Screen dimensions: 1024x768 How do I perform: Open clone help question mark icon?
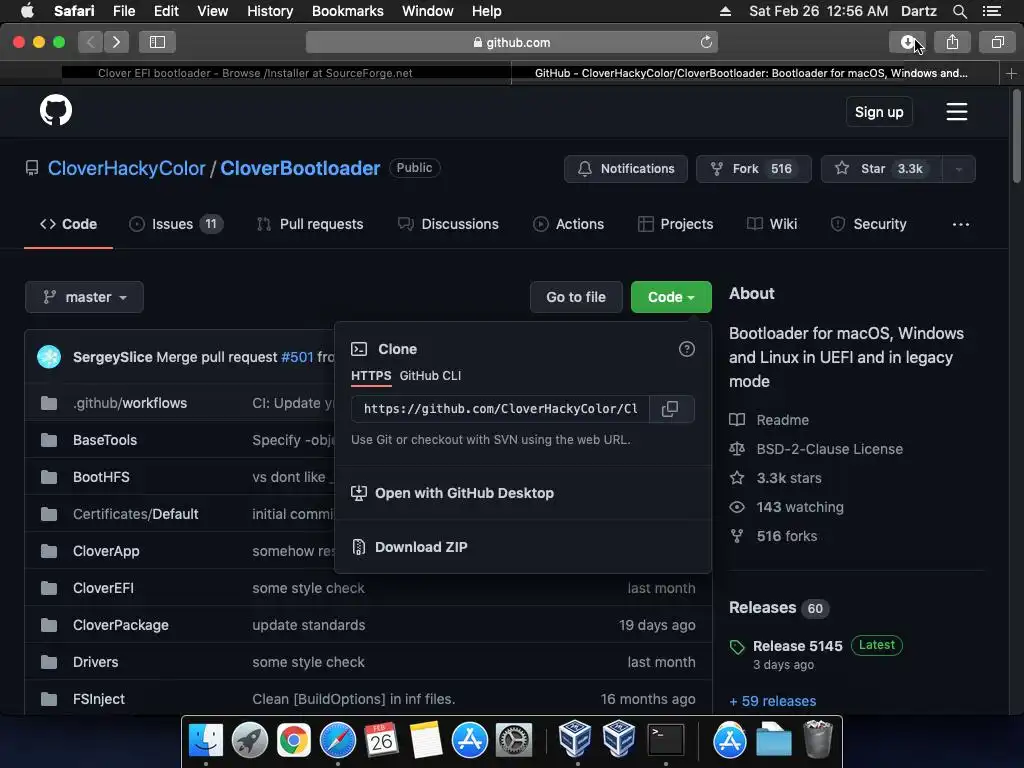pos(686,349)
